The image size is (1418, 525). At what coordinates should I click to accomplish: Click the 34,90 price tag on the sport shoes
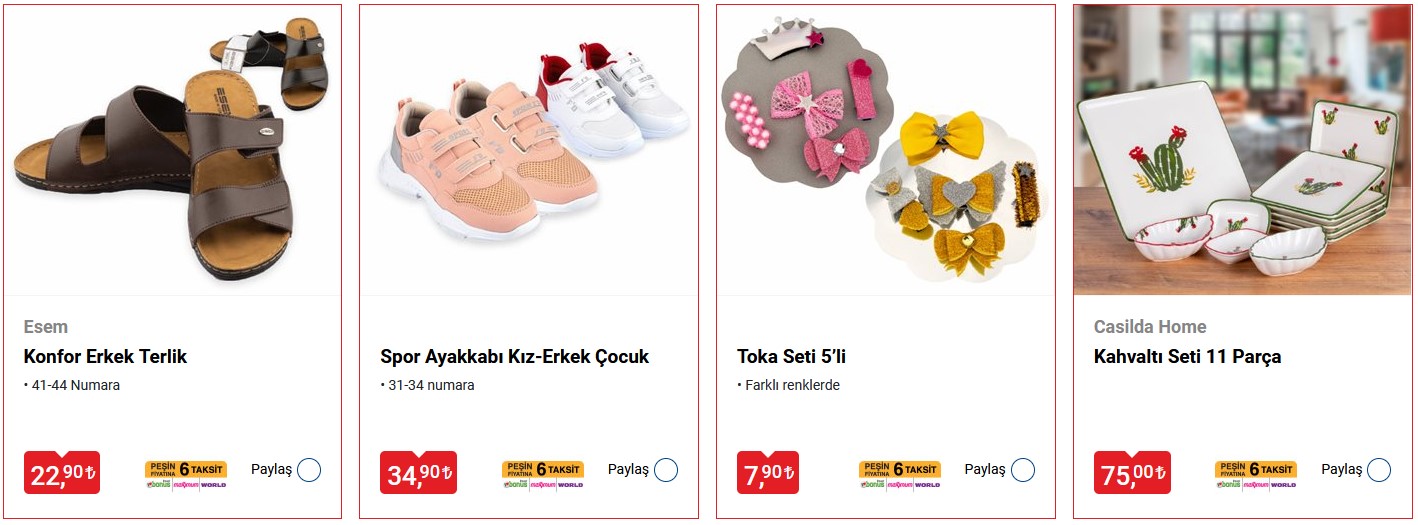pos(419,472)
